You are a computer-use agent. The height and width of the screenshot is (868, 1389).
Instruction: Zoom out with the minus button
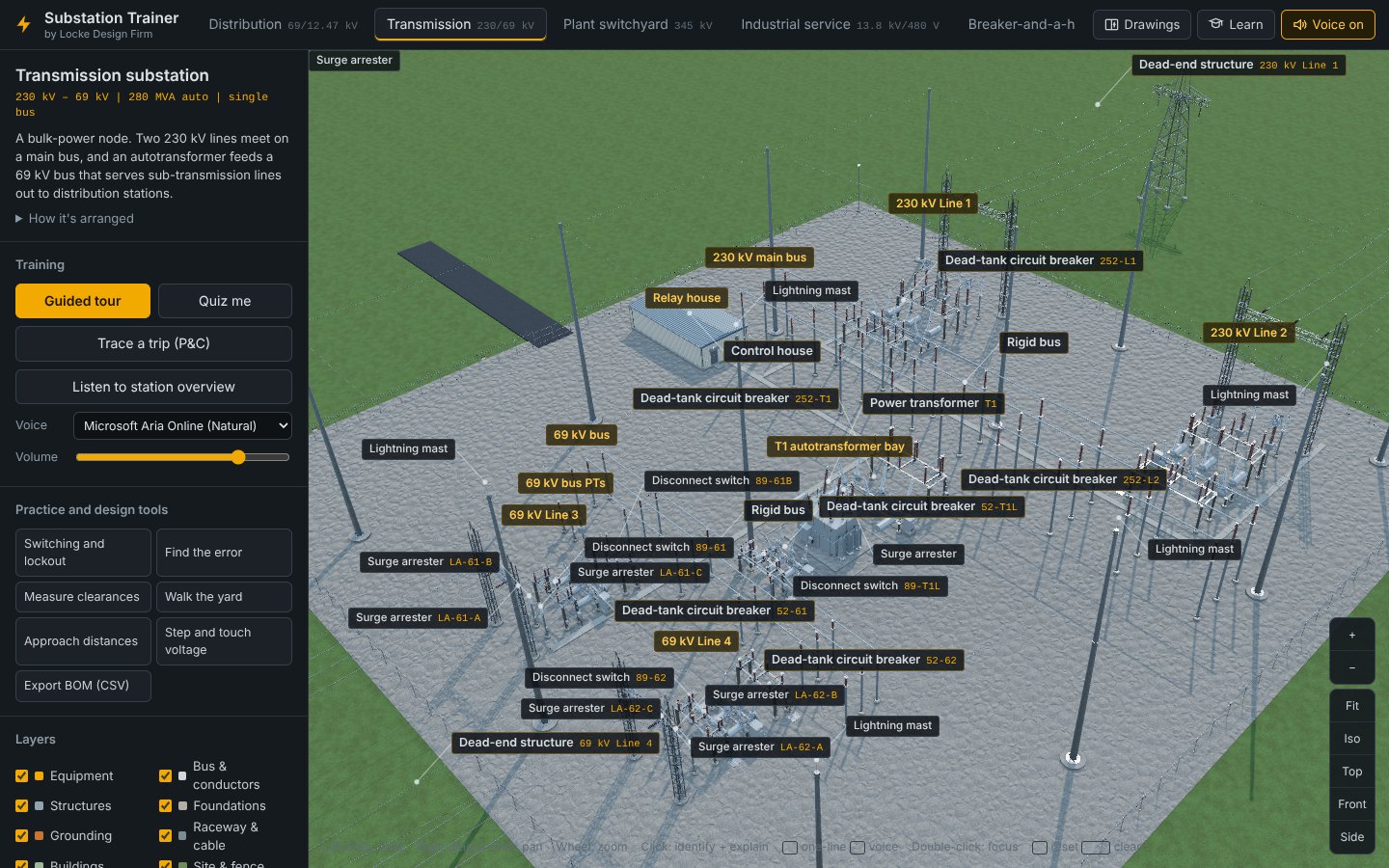coord(1352,667)
